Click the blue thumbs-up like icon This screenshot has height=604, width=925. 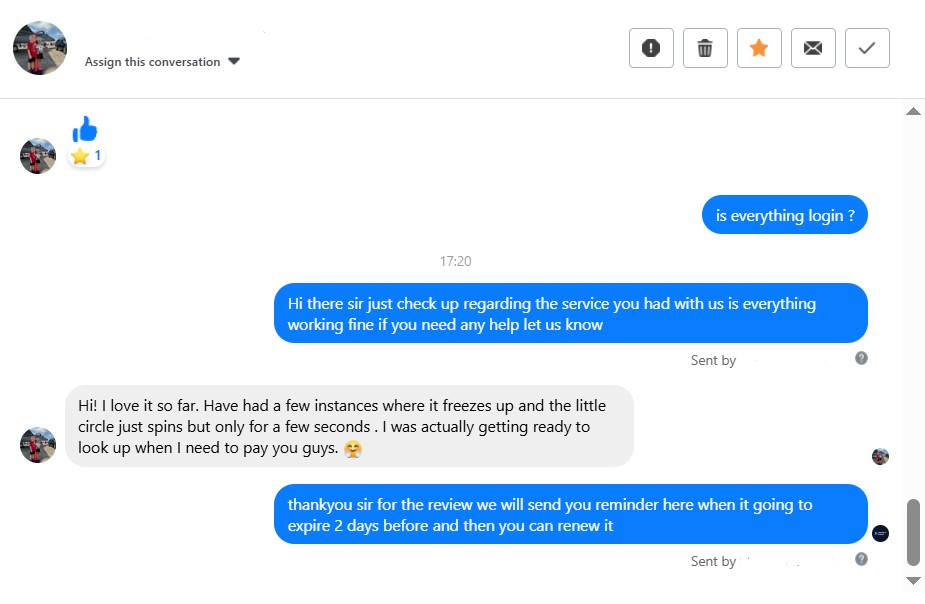click(85, 129)
